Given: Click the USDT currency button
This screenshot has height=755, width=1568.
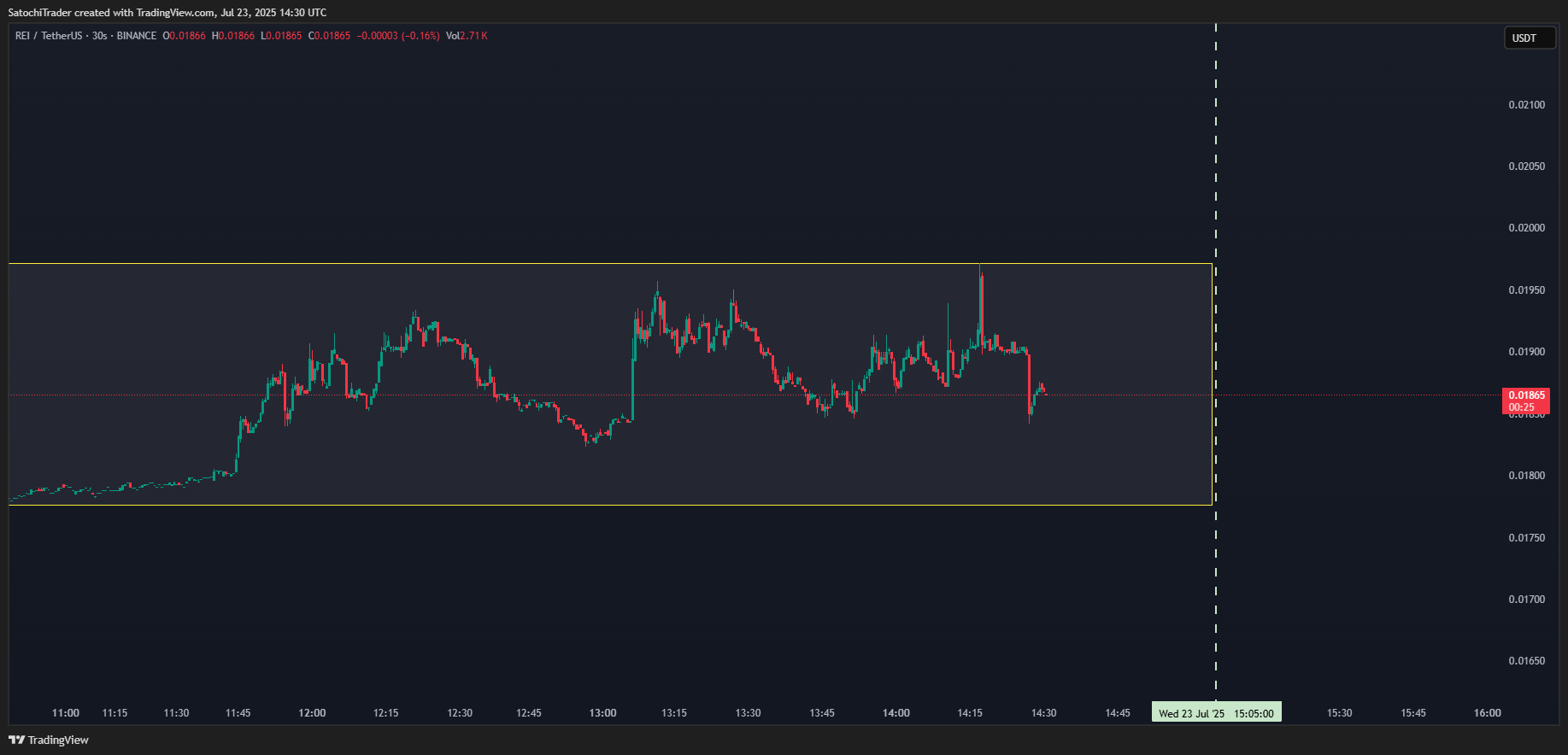Looking at the screenshot, I should click(x=1530, y=38).
